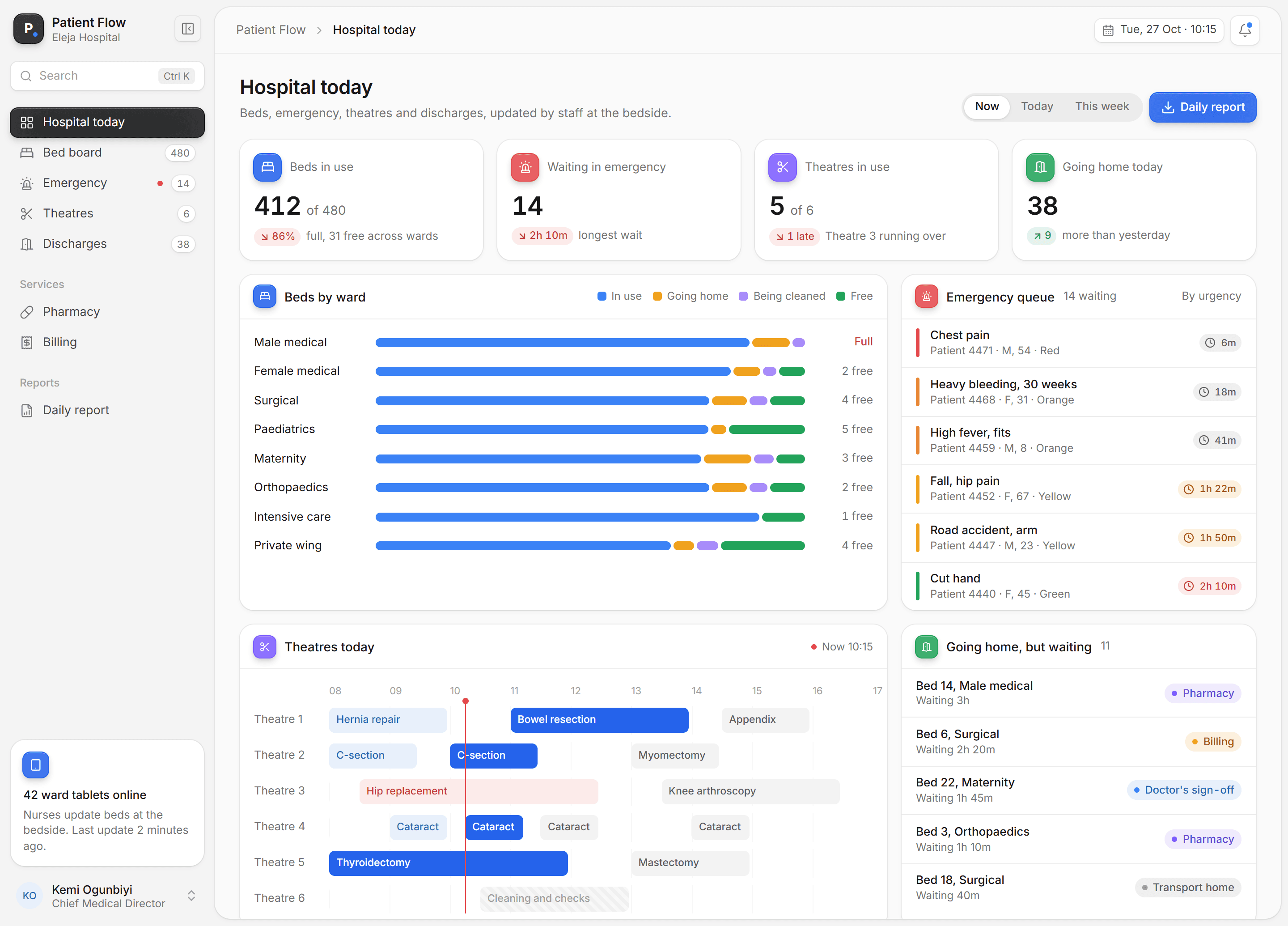This screenshot has height=926, width=1288.
Task: Open Bed board in the sidebar
Action: click(x=107, y=152)
